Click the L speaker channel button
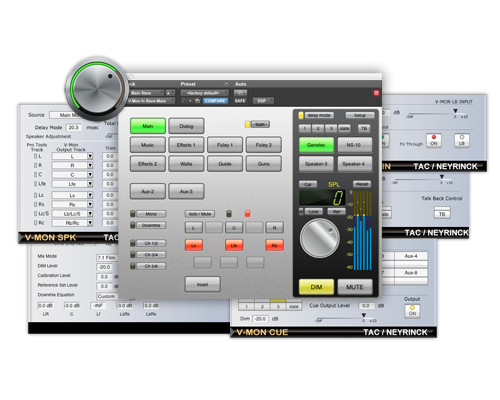This screenshot has width=500, height=400. point(194,228)
